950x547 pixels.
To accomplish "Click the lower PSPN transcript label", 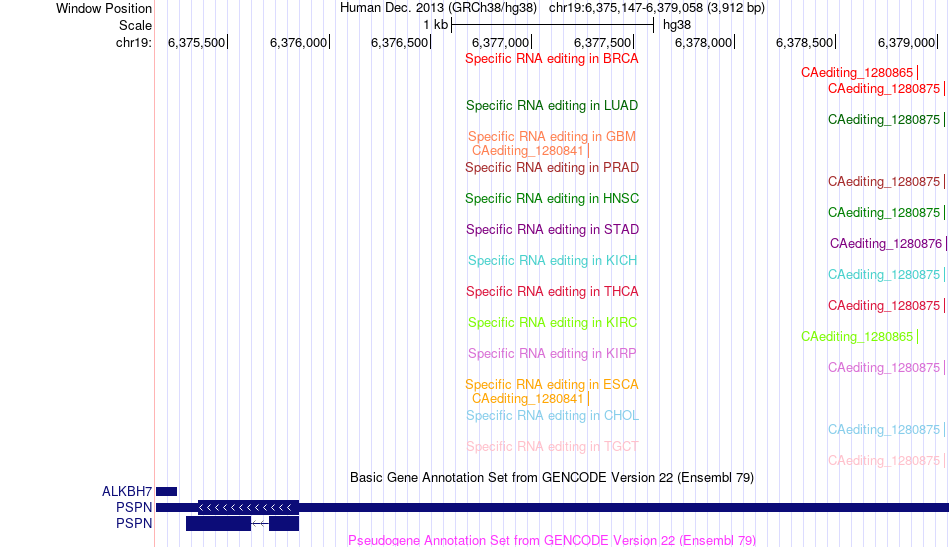I will point(134,523).
